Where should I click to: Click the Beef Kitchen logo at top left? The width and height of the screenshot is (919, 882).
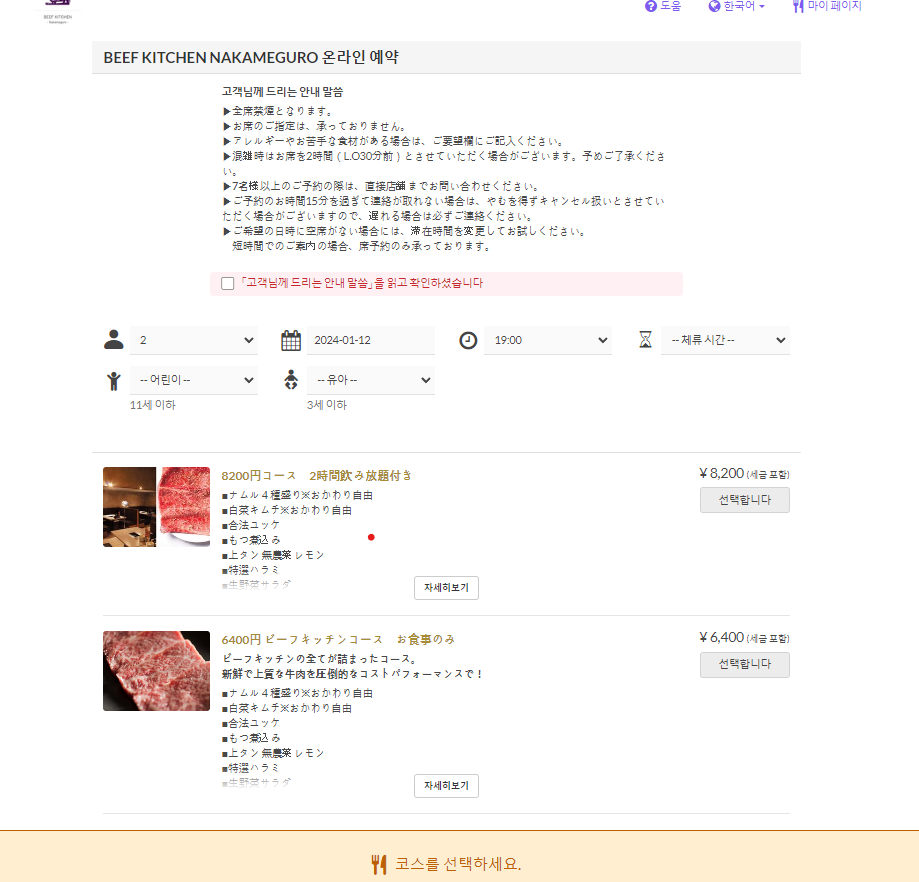58,11
